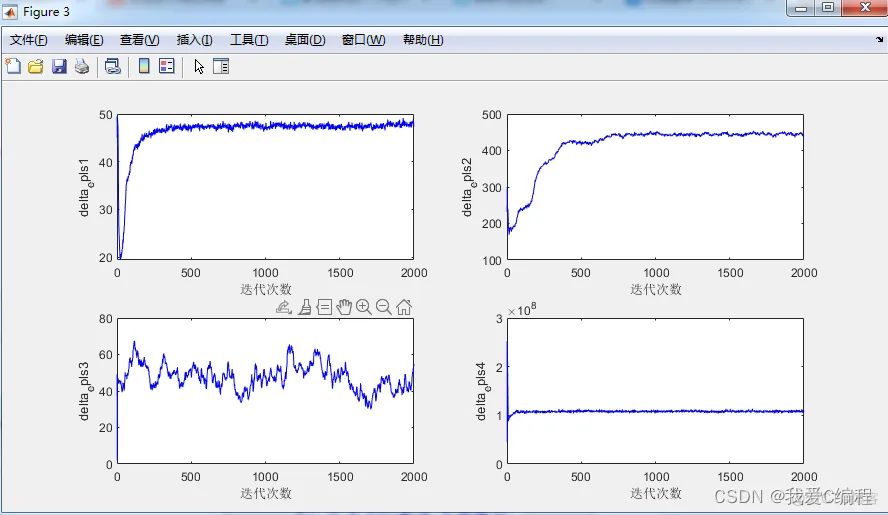
Task: Open the Property Inspector toolbar icon
Action: click(x=221, y=66)
